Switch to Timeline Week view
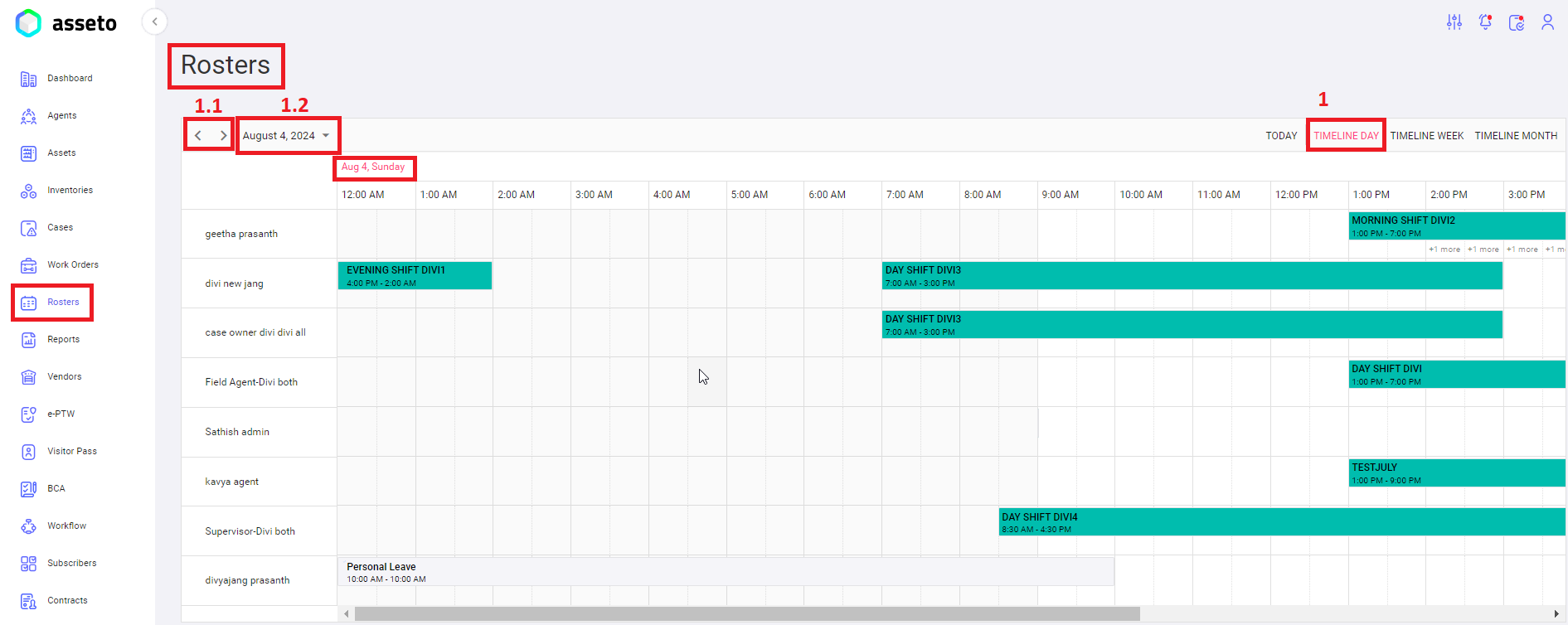 pos(1426,136)
